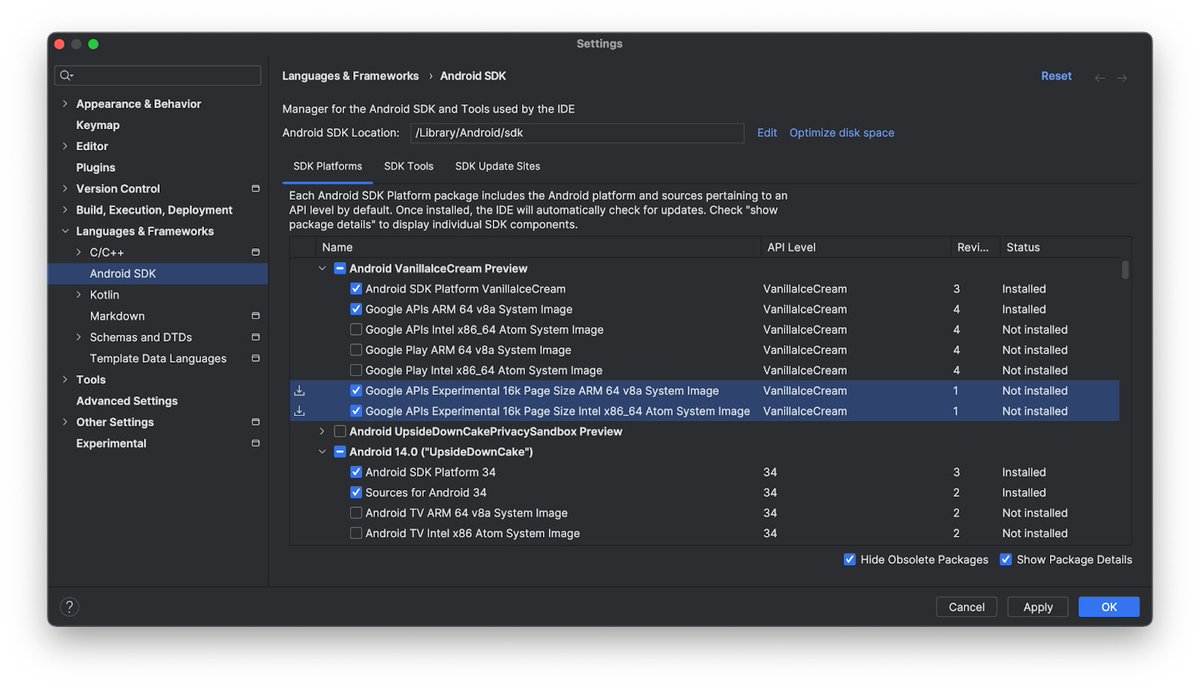Click the project-level icon next to Template Data Languages
Viewport: 1200px width, 689px height.
(x=255, y=358)
